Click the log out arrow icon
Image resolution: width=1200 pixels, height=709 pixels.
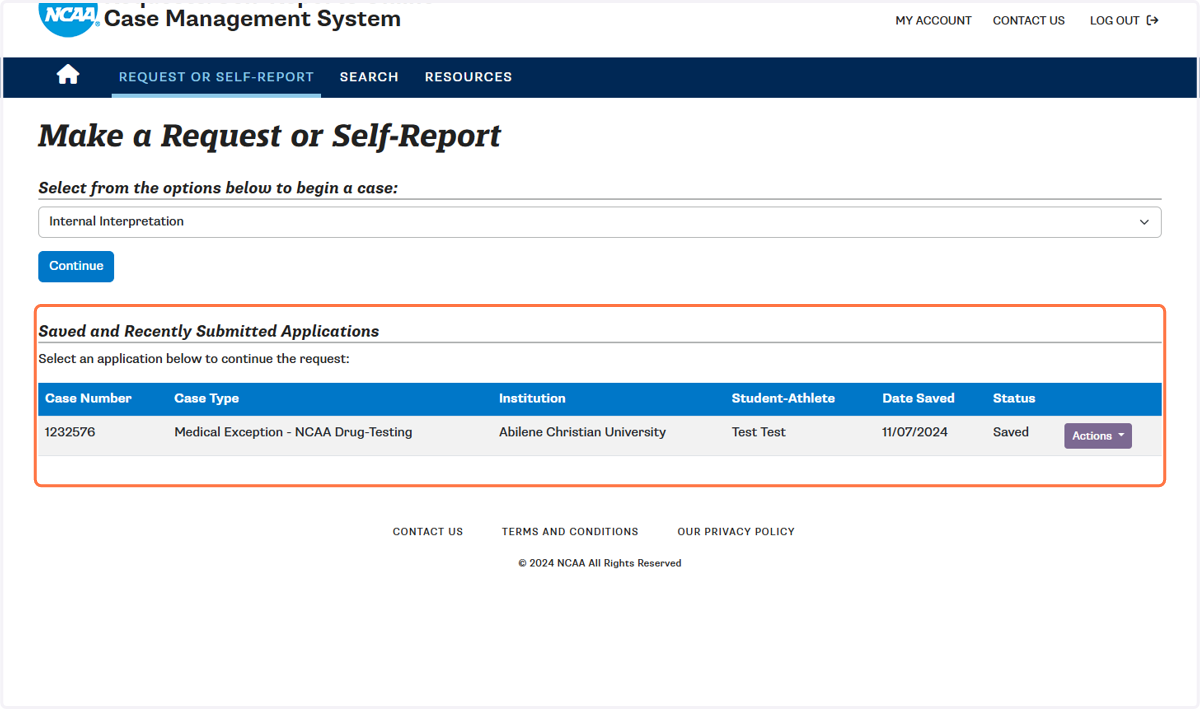1152,20
